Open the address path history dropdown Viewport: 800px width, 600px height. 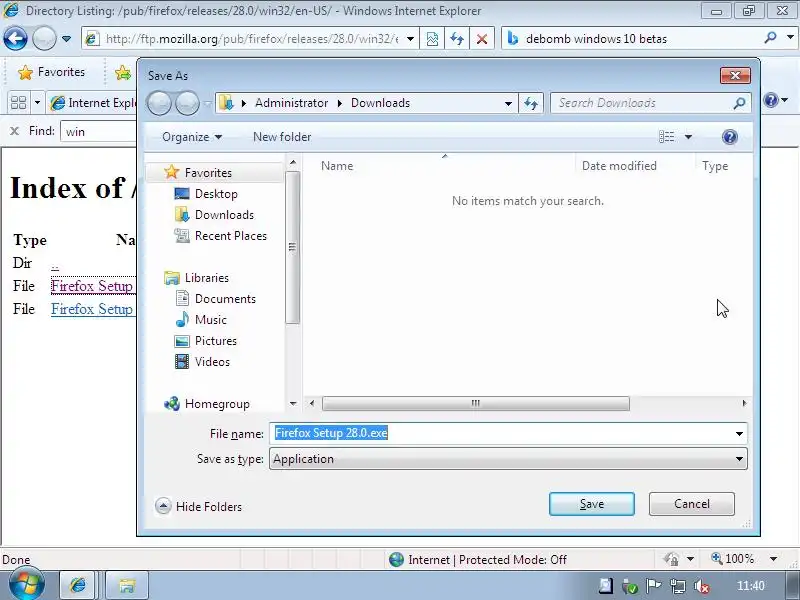coord(508,104)
